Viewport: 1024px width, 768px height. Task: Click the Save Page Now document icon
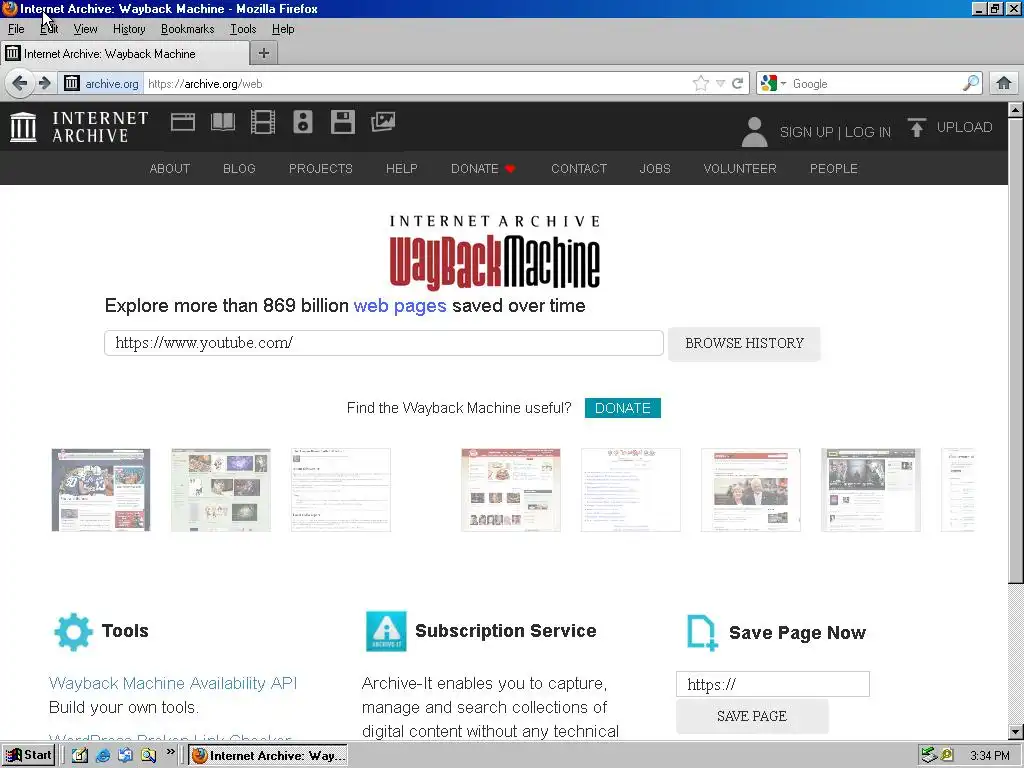pyautogui.click(x=702, y=633)
